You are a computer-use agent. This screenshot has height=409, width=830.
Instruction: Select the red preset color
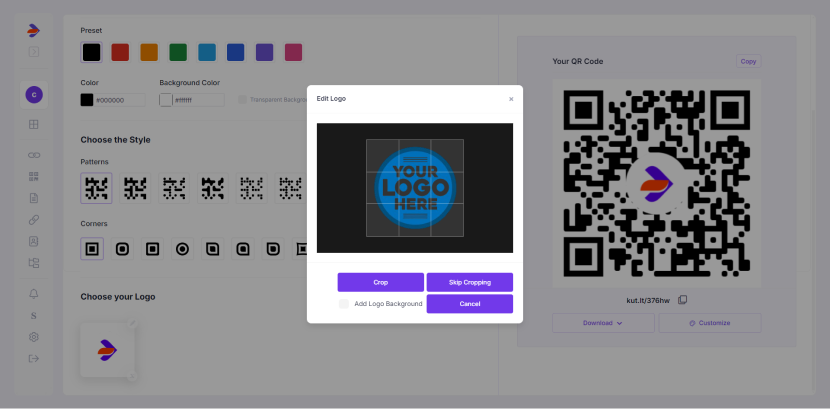[x=120, y=52]
